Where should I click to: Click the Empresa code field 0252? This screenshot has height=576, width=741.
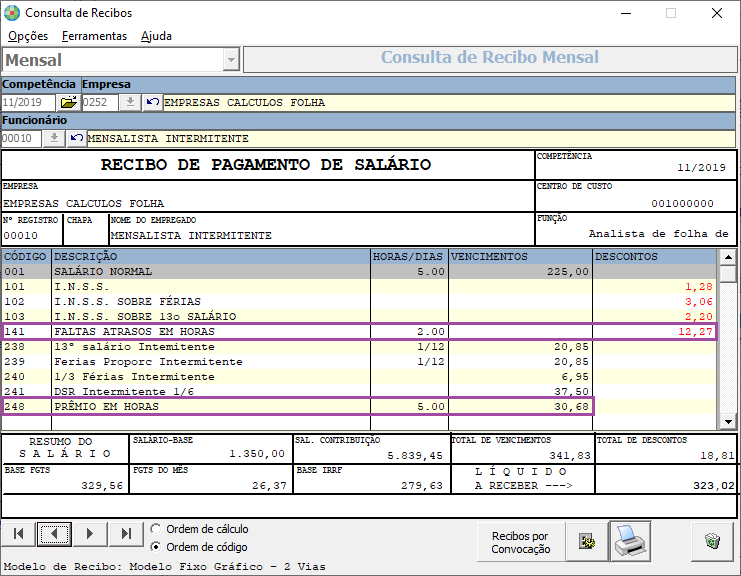(x=100, y=102)
